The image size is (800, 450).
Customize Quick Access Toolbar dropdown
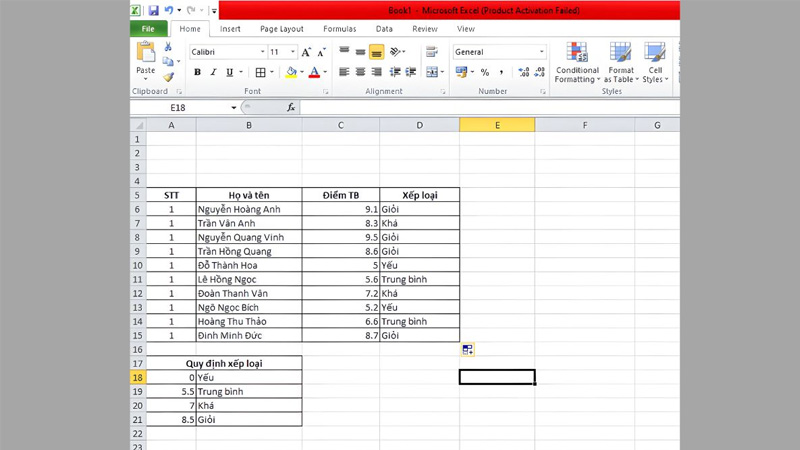(214, 11)
